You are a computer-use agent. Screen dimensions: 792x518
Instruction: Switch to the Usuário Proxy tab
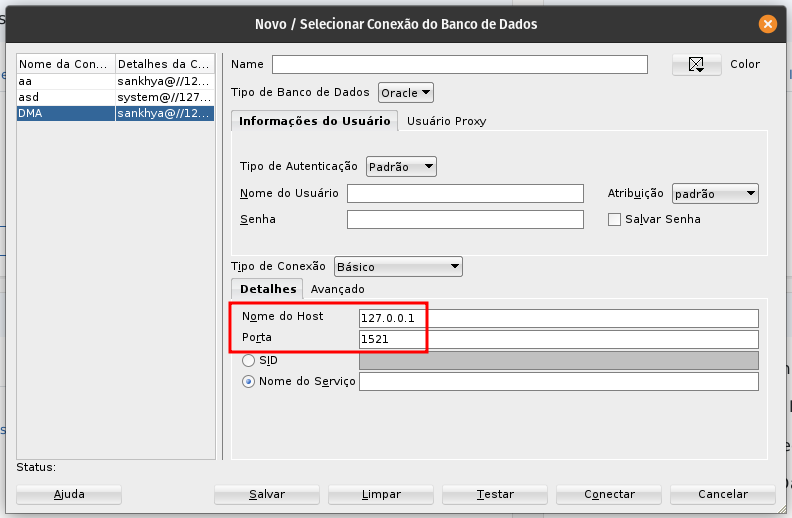point(446,121)
